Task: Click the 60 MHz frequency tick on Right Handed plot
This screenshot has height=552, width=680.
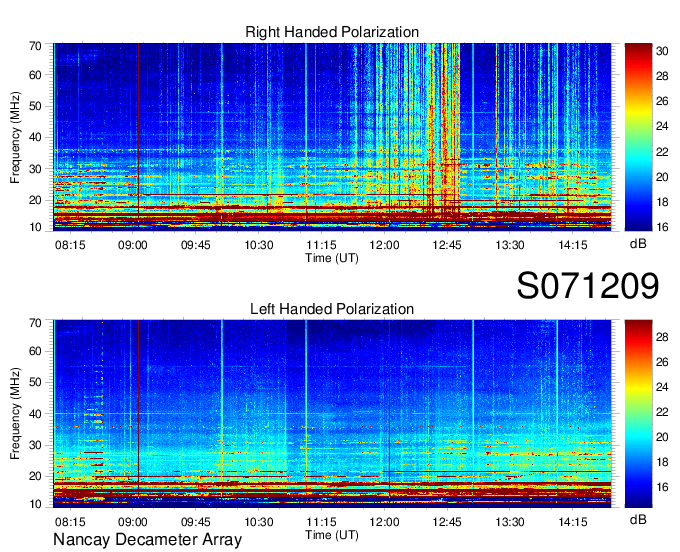Action: (35, 75)
